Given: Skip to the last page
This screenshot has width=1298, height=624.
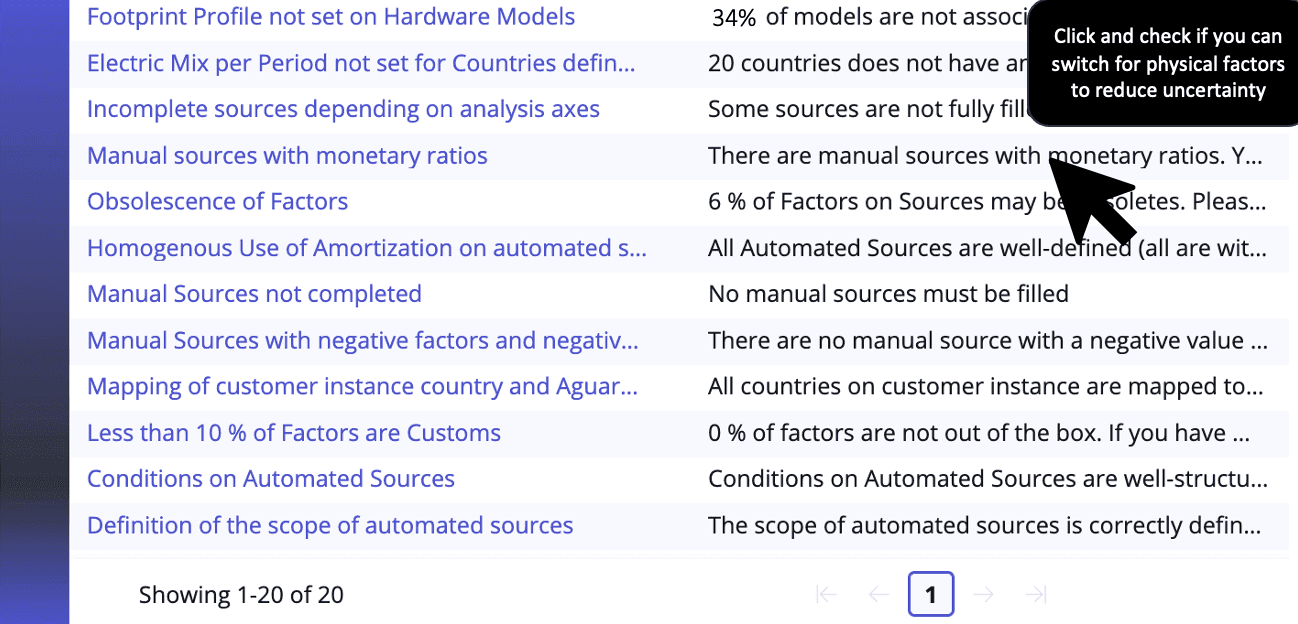Looking at the screenshot, I should click(x=1035, y=594).
